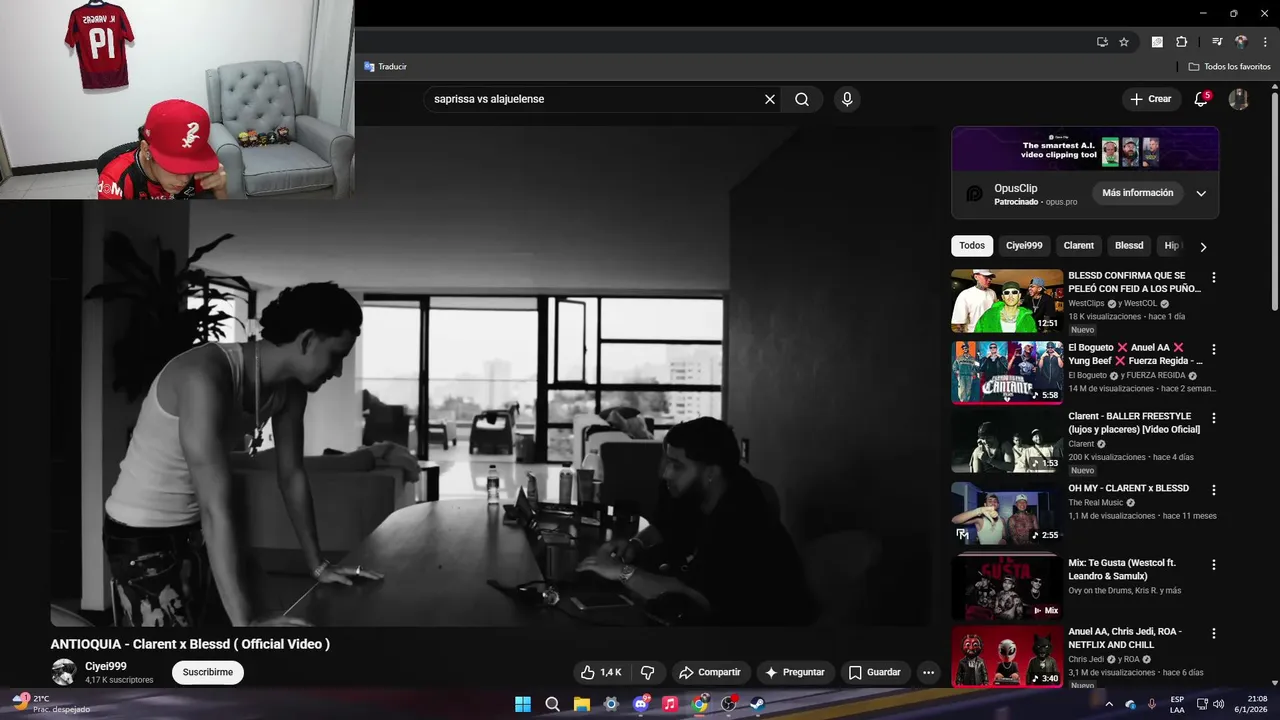Open Windows taskbar search

coord(552,704)
